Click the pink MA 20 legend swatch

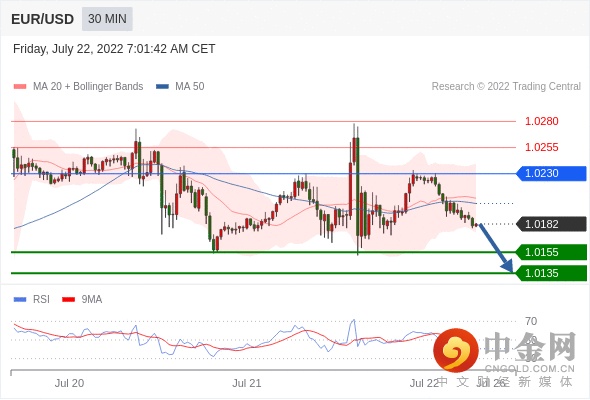click(x=20, y=87)
